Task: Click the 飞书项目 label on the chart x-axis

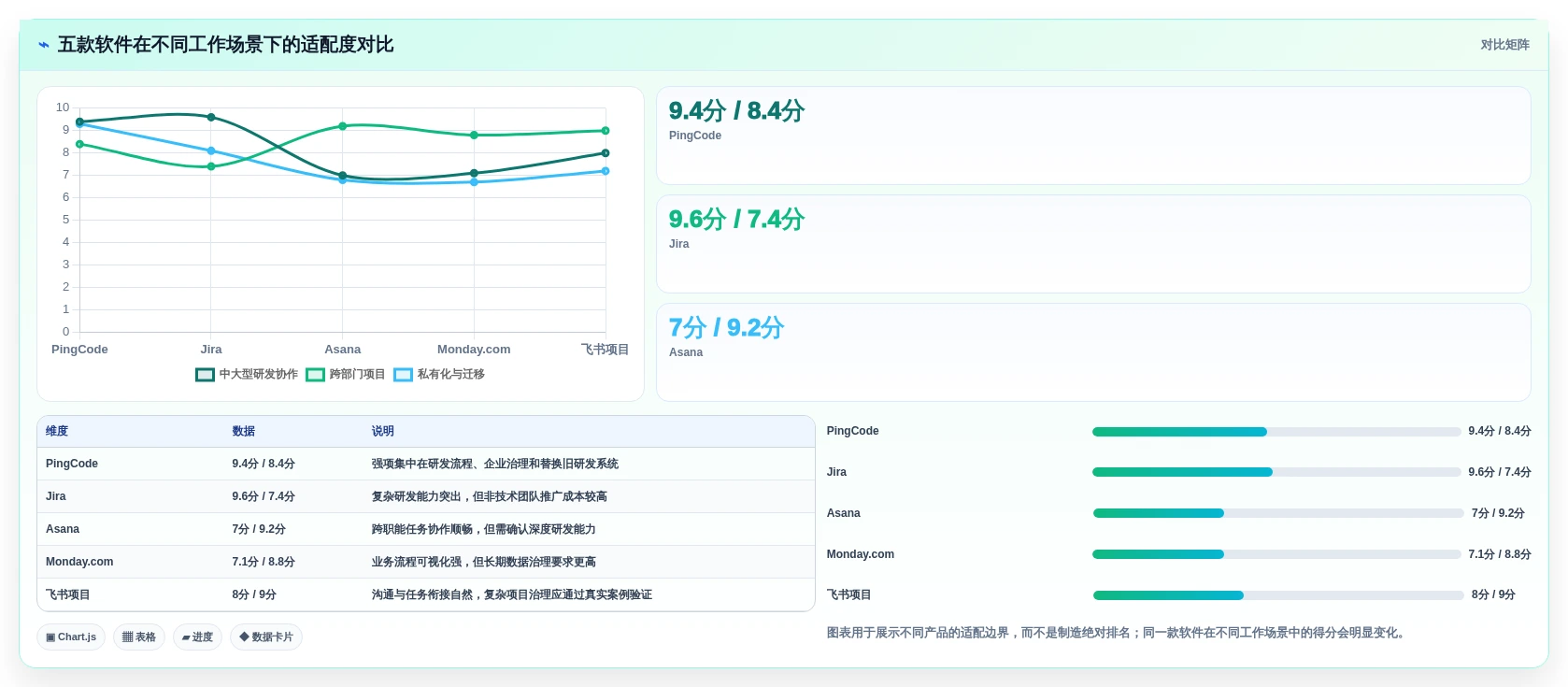Action: coord(605,350)
